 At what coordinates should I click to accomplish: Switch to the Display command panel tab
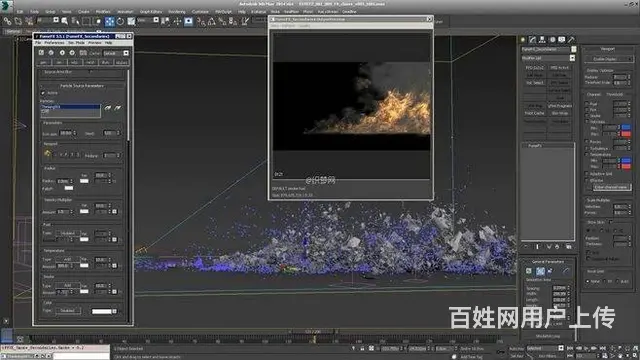(x=562, y=40)
